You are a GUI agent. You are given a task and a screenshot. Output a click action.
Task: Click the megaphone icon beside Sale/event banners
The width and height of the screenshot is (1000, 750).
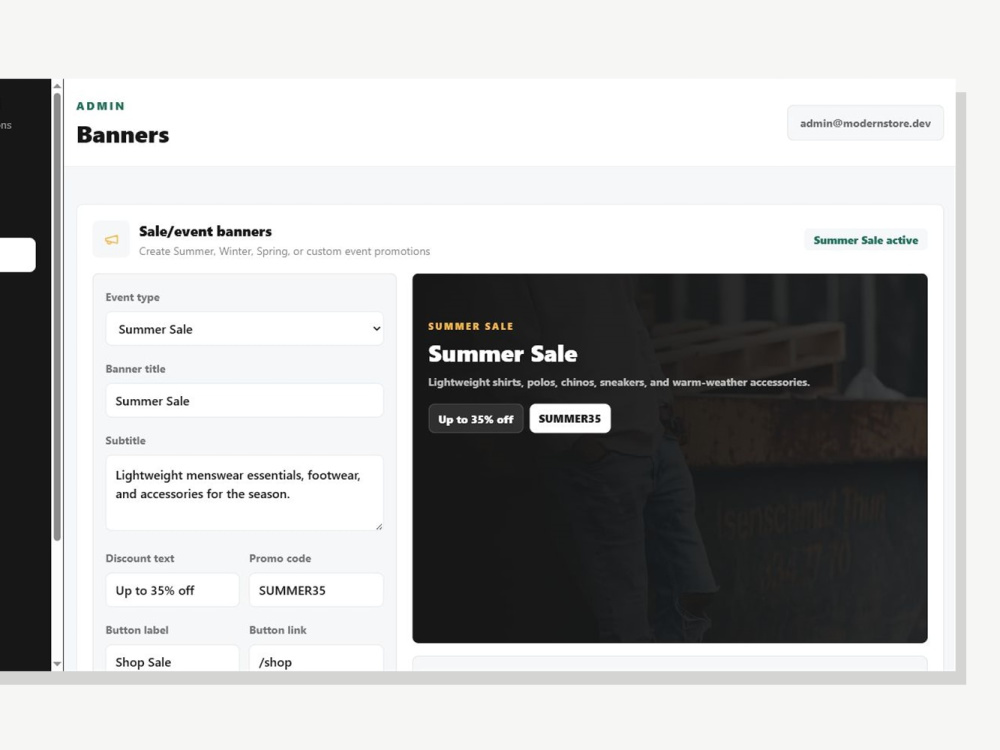click(112, 240)
